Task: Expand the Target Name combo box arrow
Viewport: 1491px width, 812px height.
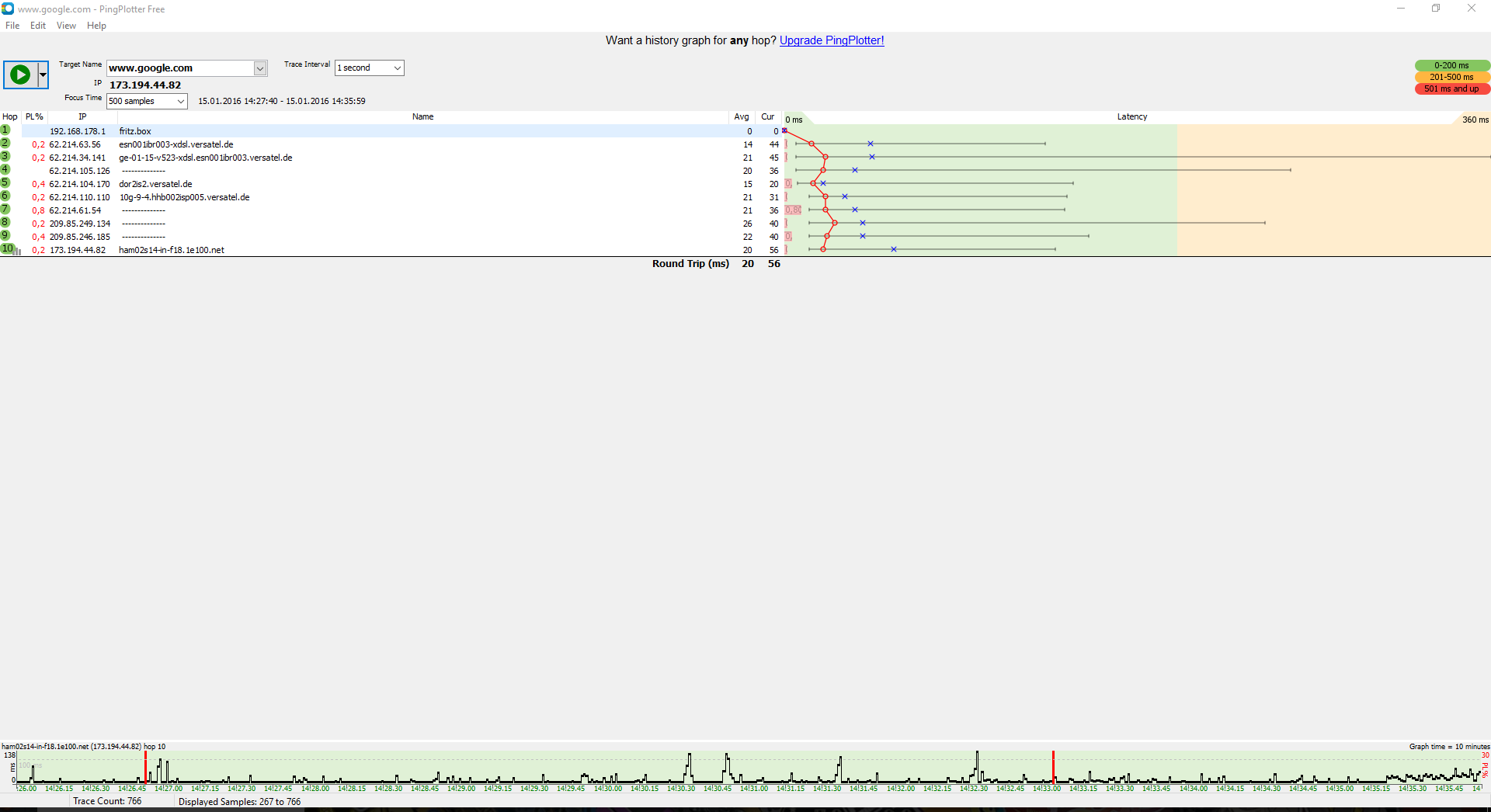Action: click(x=260, y=68)
